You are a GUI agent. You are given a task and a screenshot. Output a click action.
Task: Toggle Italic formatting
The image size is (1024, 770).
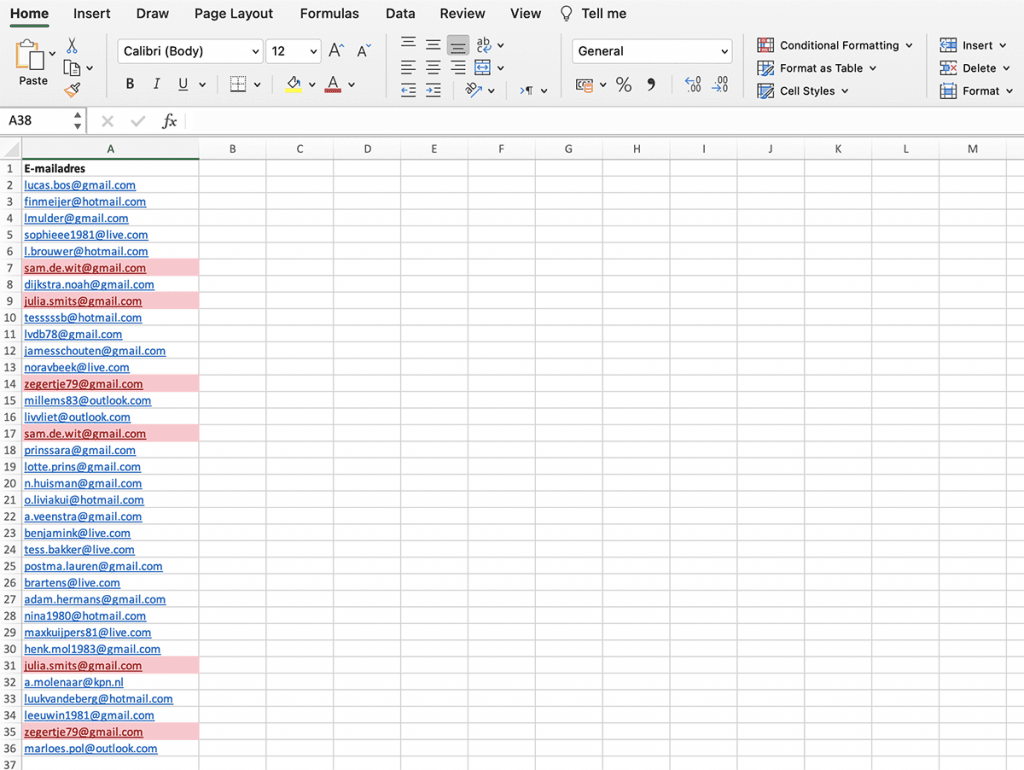[157, 85]
